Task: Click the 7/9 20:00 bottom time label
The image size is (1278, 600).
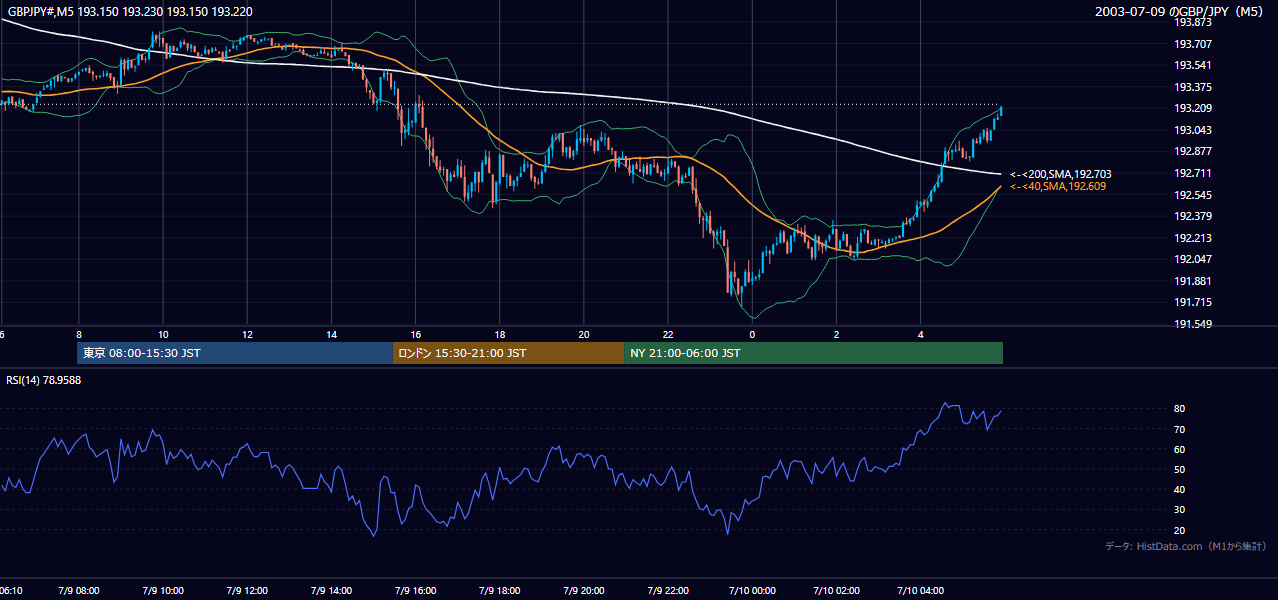Action: click(584, 591)
